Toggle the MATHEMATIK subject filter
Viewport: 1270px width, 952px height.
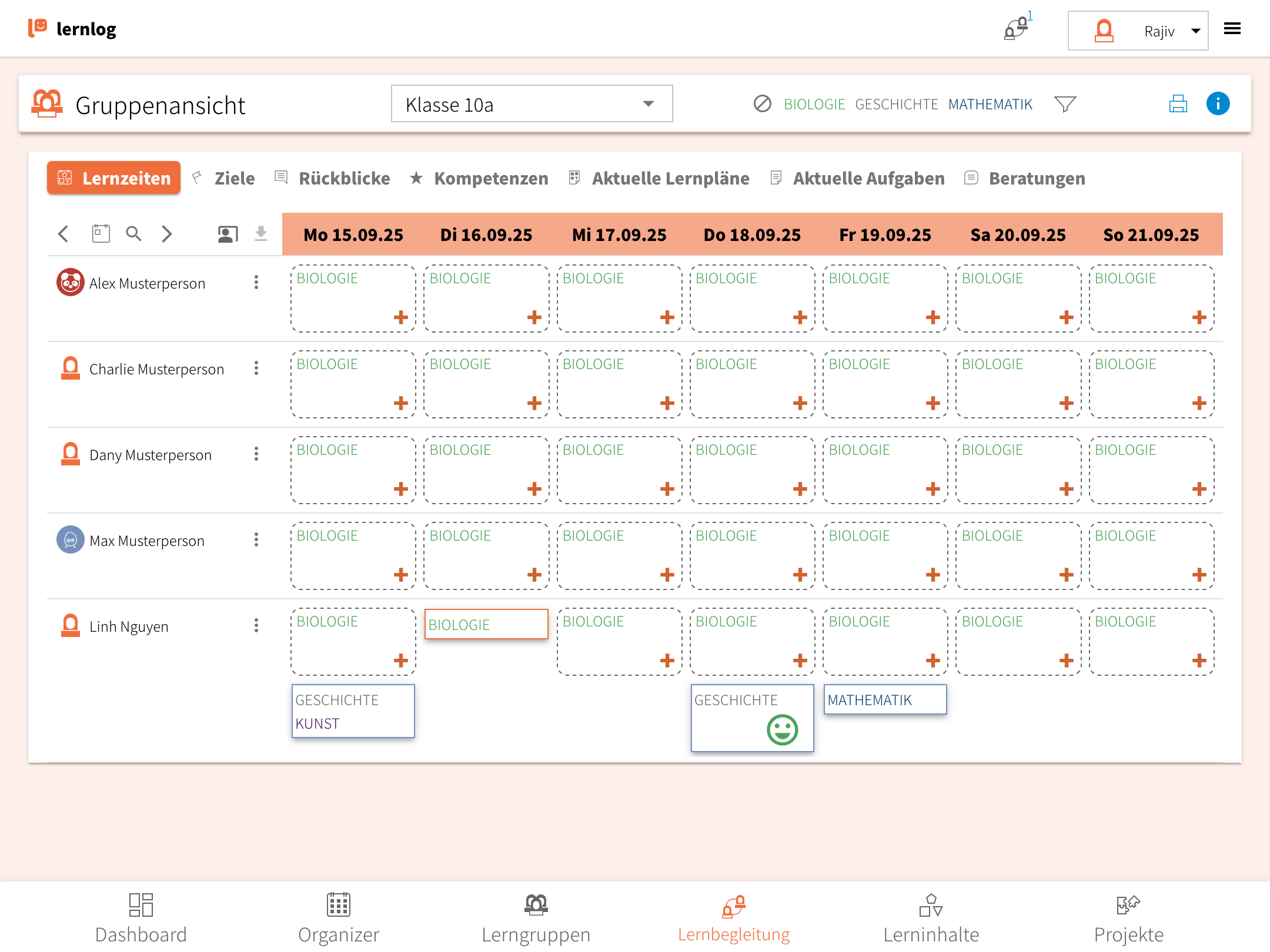click(990, 104)
